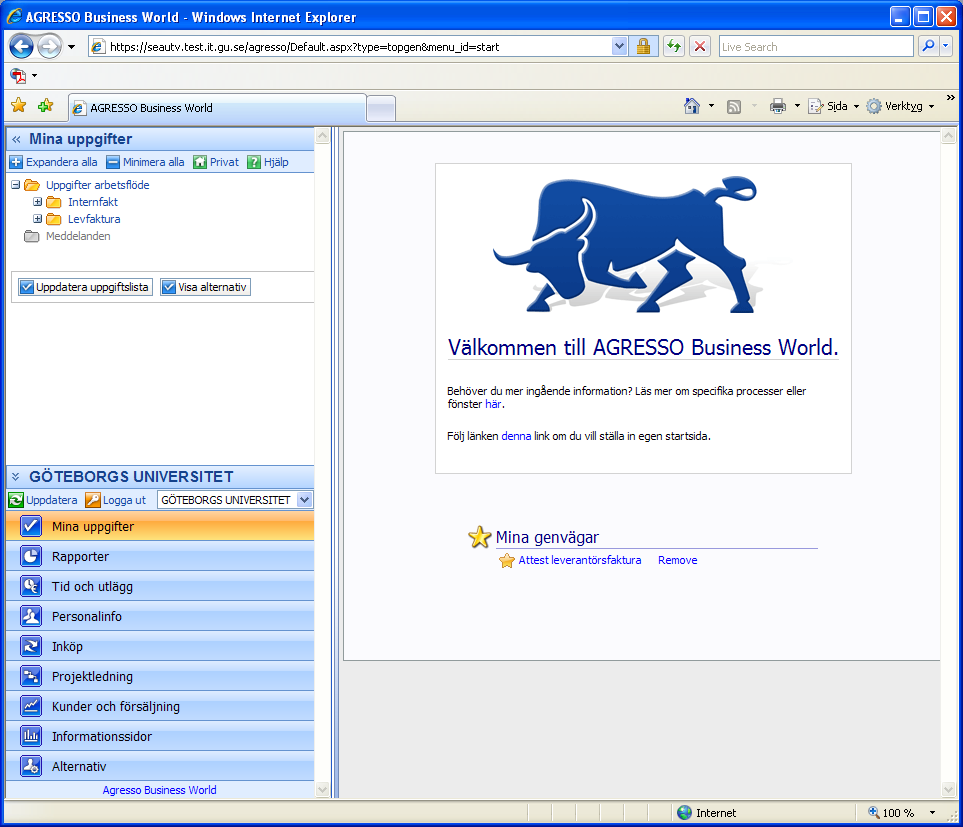Open the Projektledning menu item
Image resolution: width=963 pixels, height=827 pixels.
pos(160,677)
